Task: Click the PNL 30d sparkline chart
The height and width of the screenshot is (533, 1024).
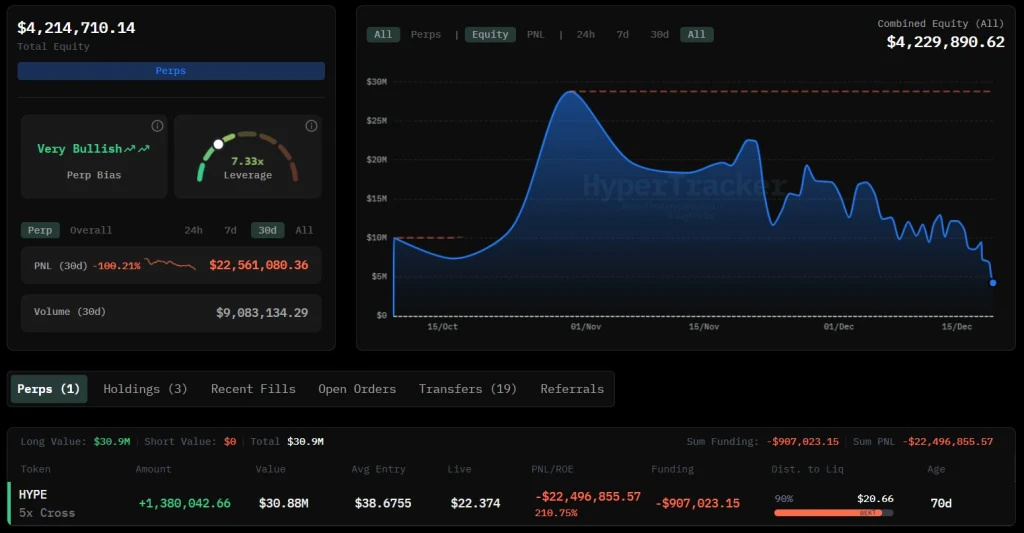Action: click(170, 265)
